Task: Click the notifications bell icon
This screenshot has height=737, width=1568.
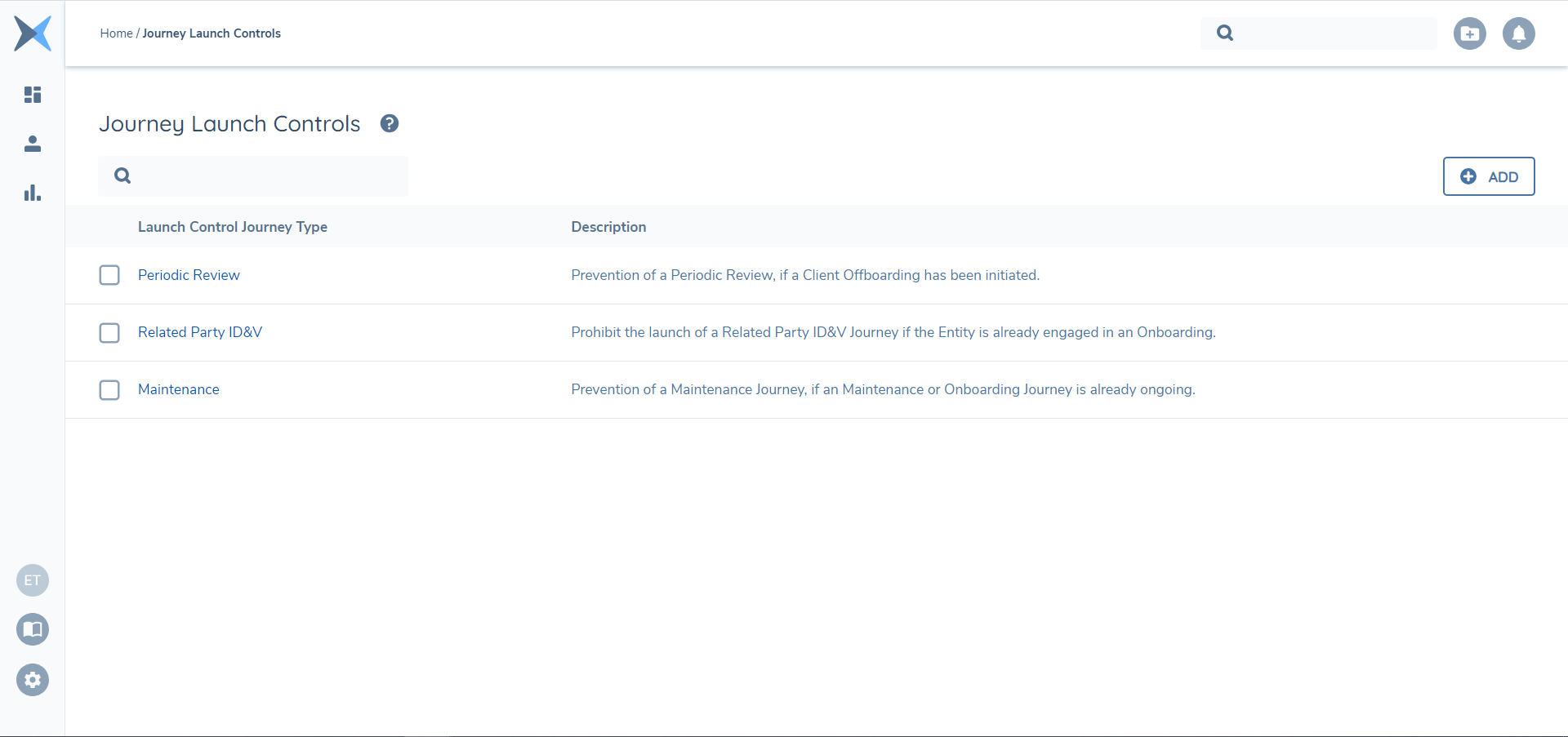Action: point(1518,33)
